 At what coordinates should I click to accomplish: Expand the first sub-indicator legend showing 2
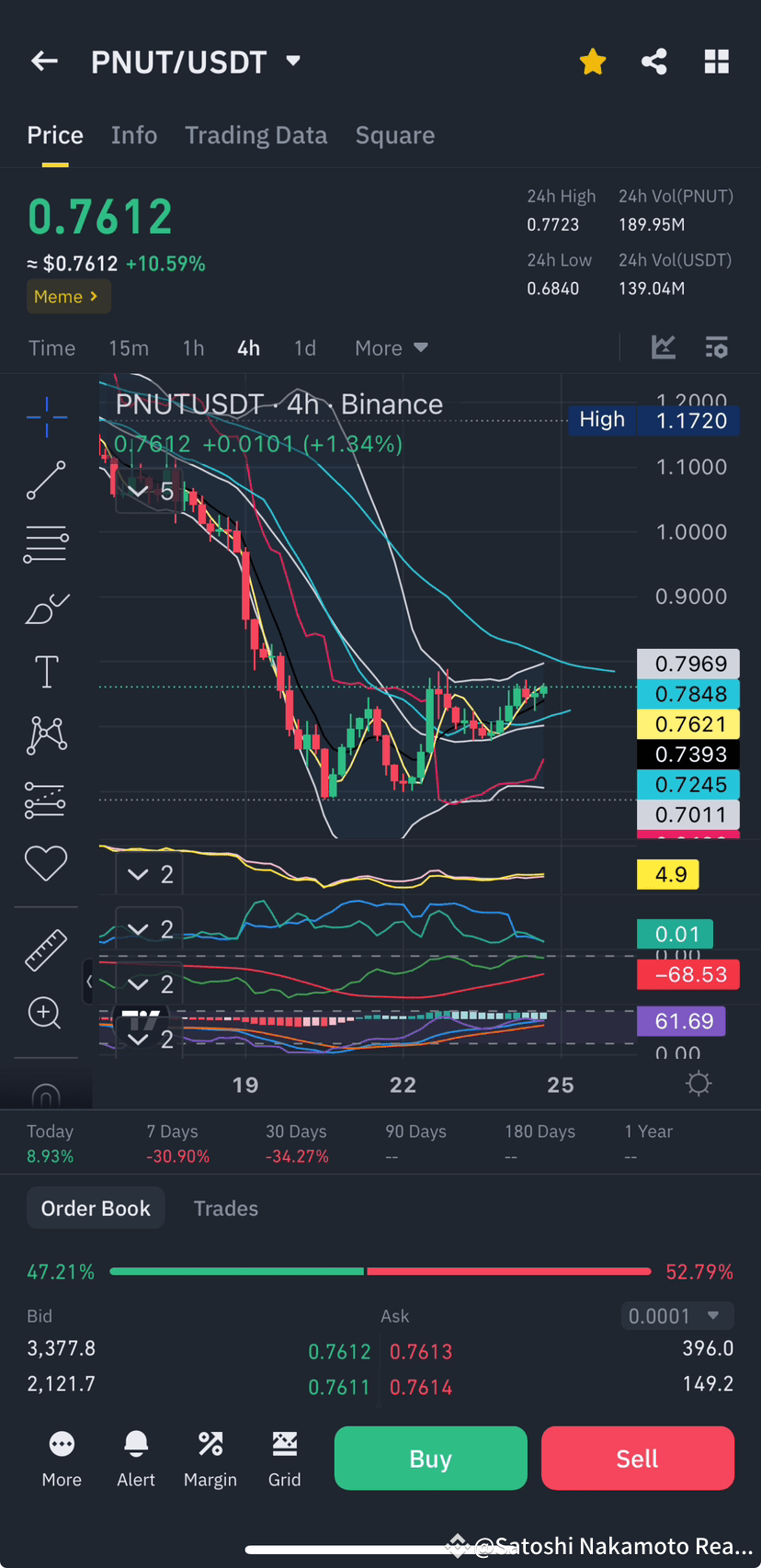[x=150, y=874]
